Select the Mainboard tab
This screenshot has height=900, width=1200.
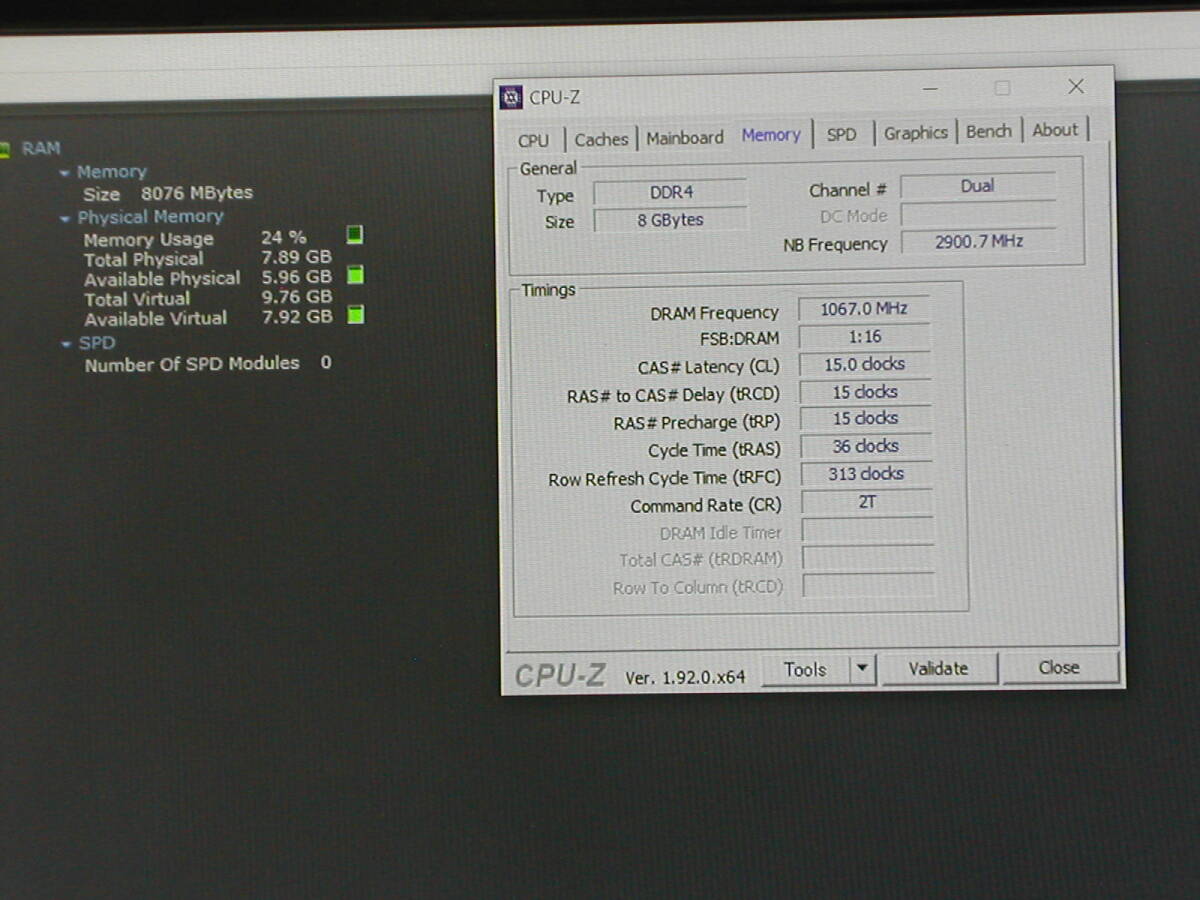coord(684,138)
